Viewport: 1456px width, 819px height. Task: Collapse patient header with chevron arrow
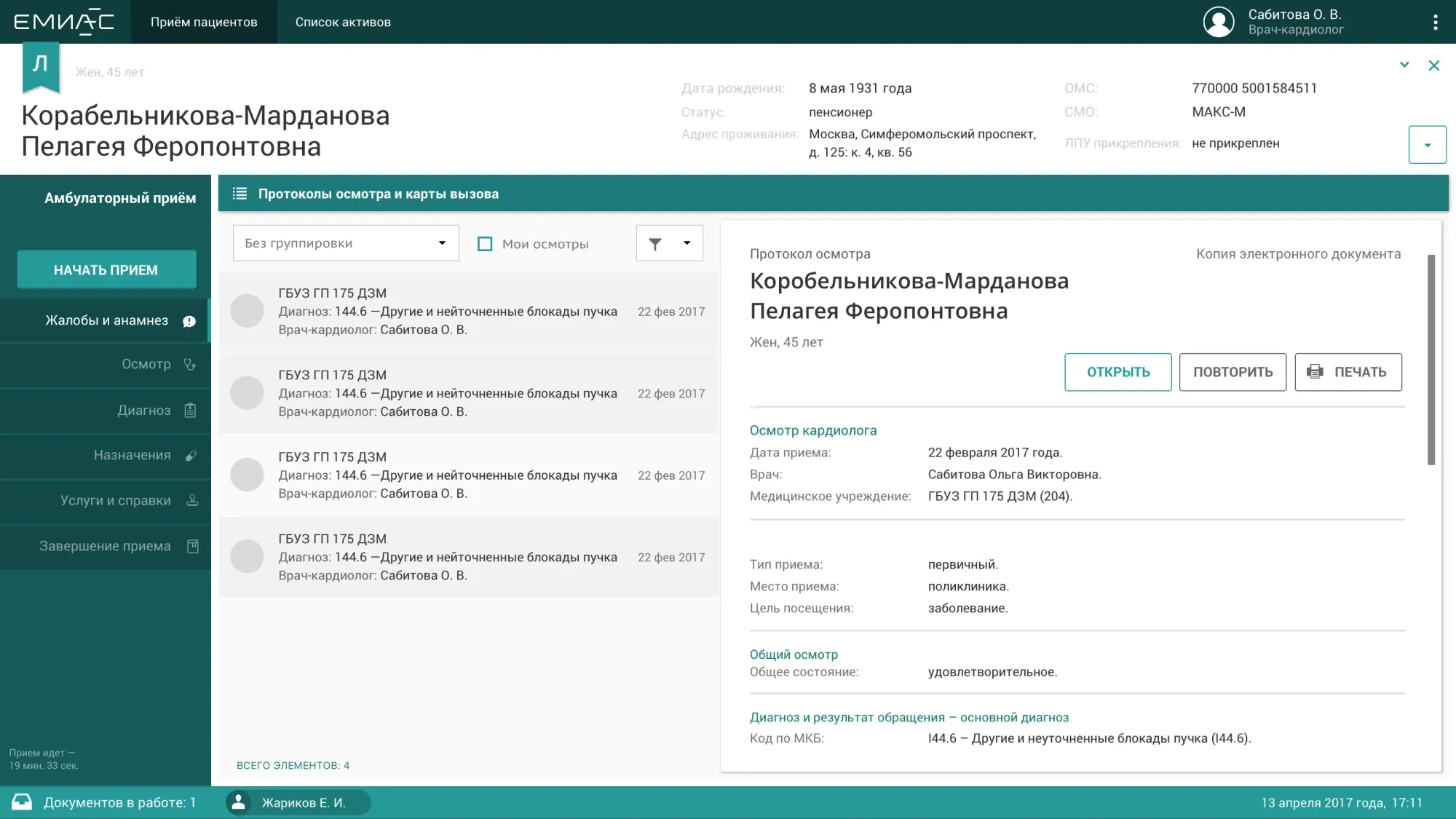pyautogui.click(x=1404, y=65)
